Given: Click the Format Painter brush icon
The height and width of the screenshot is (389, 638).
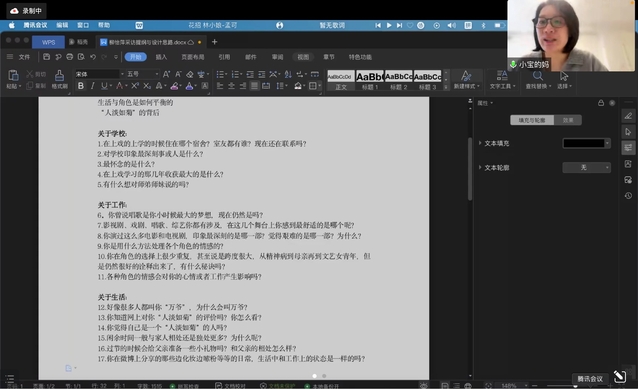Looking at the screenshot, I should 59,76.
